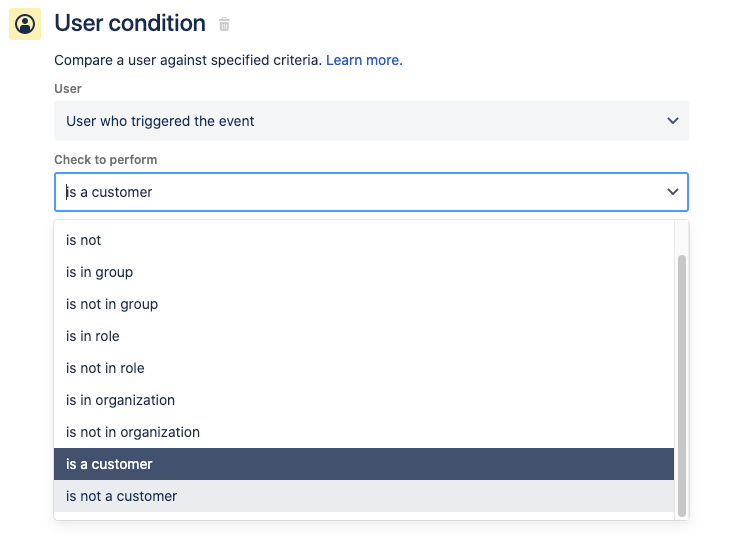Pick 'is not in organization' option

coord(133,432)
